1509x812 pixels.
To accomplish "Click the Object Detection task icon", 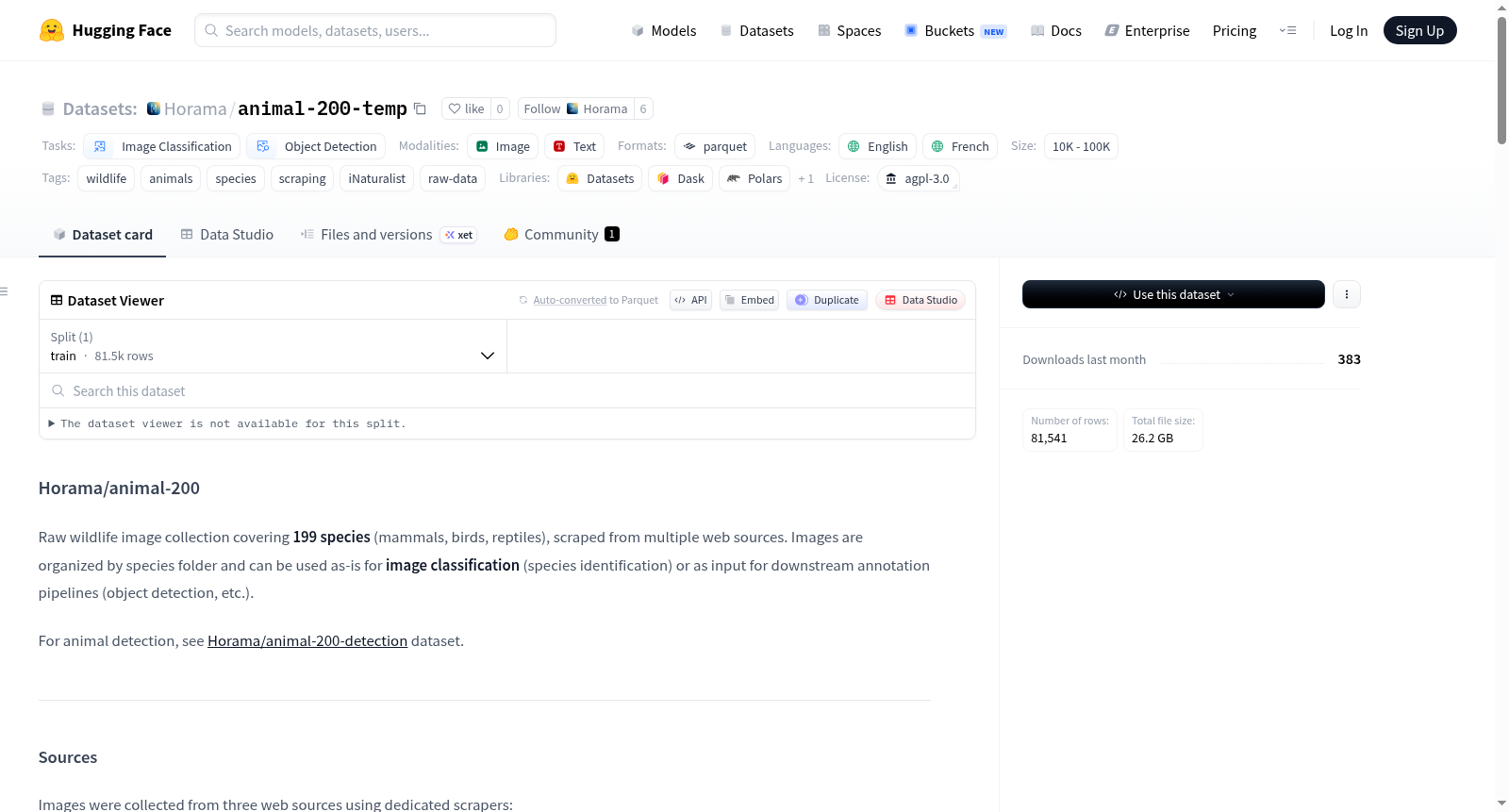I will pyautogui.click(x=263, y=146).
